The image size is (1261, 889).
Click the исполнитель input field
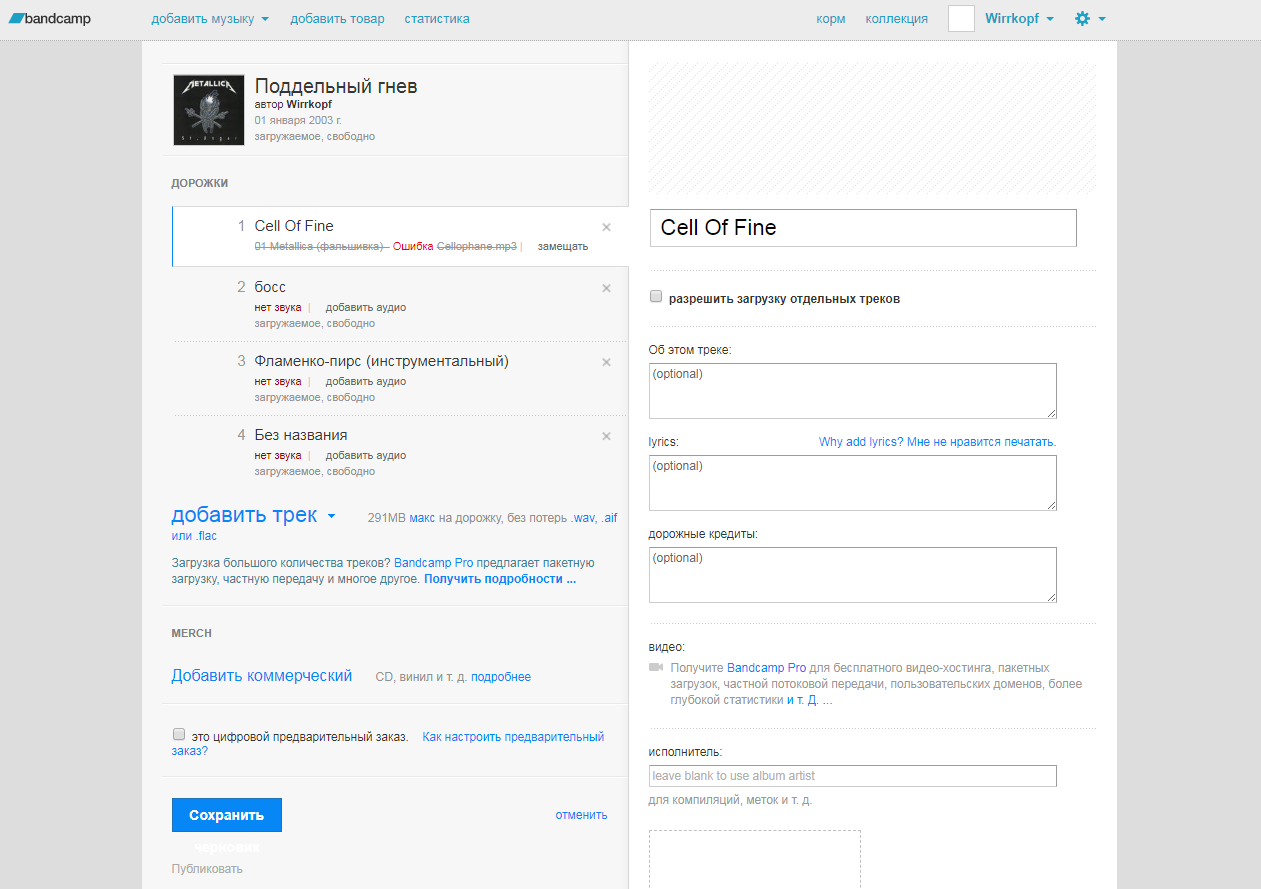pos(853,776)
